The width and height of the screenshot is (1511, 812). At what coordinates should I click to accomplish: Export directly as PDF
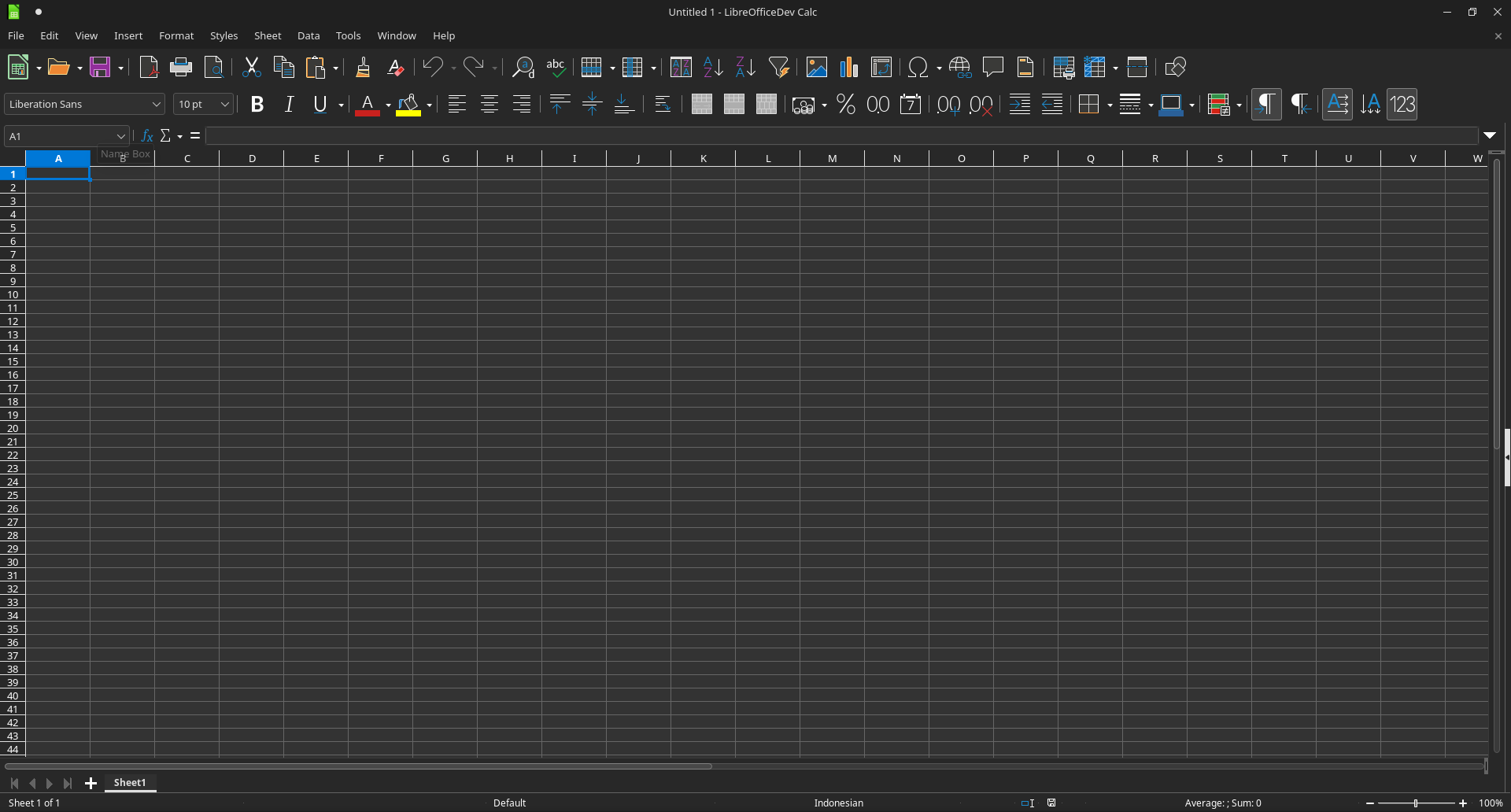pyautogui.click(x=149, y=67)
